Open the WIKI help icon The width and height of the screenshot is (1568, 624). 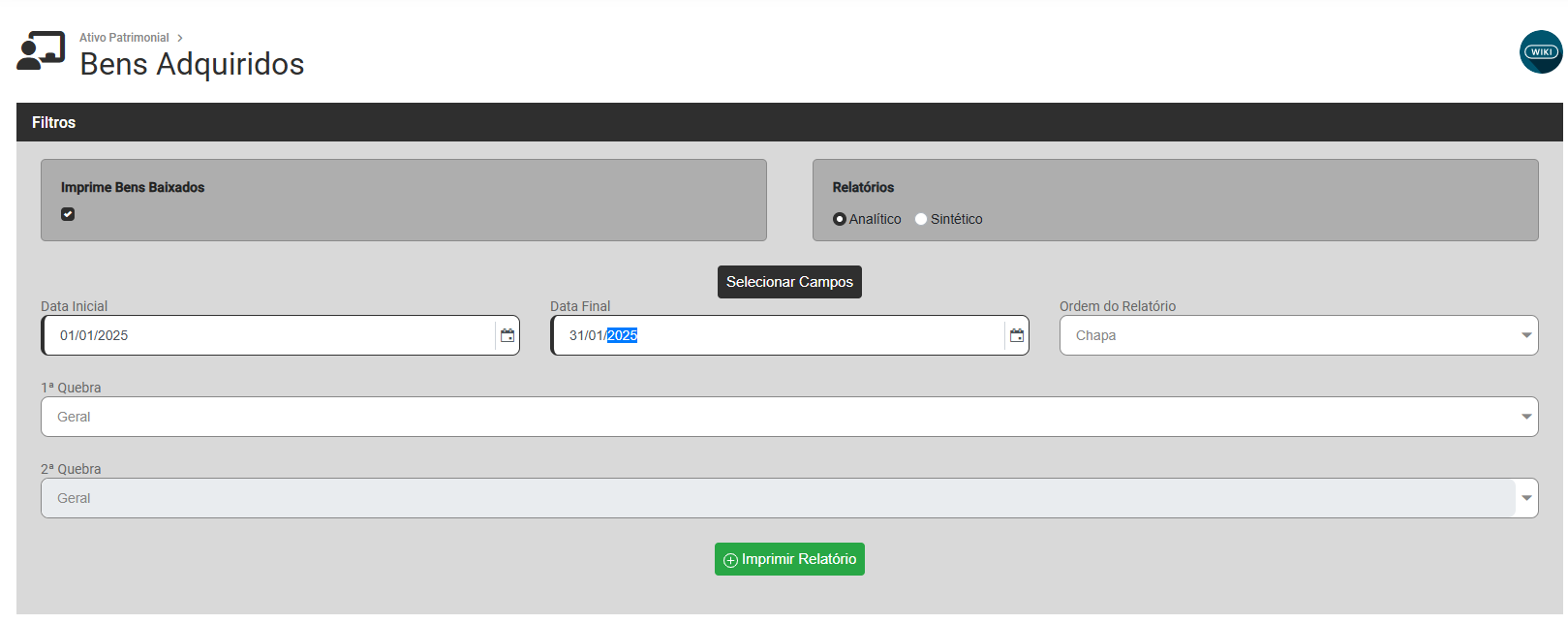click(1541, 52)
